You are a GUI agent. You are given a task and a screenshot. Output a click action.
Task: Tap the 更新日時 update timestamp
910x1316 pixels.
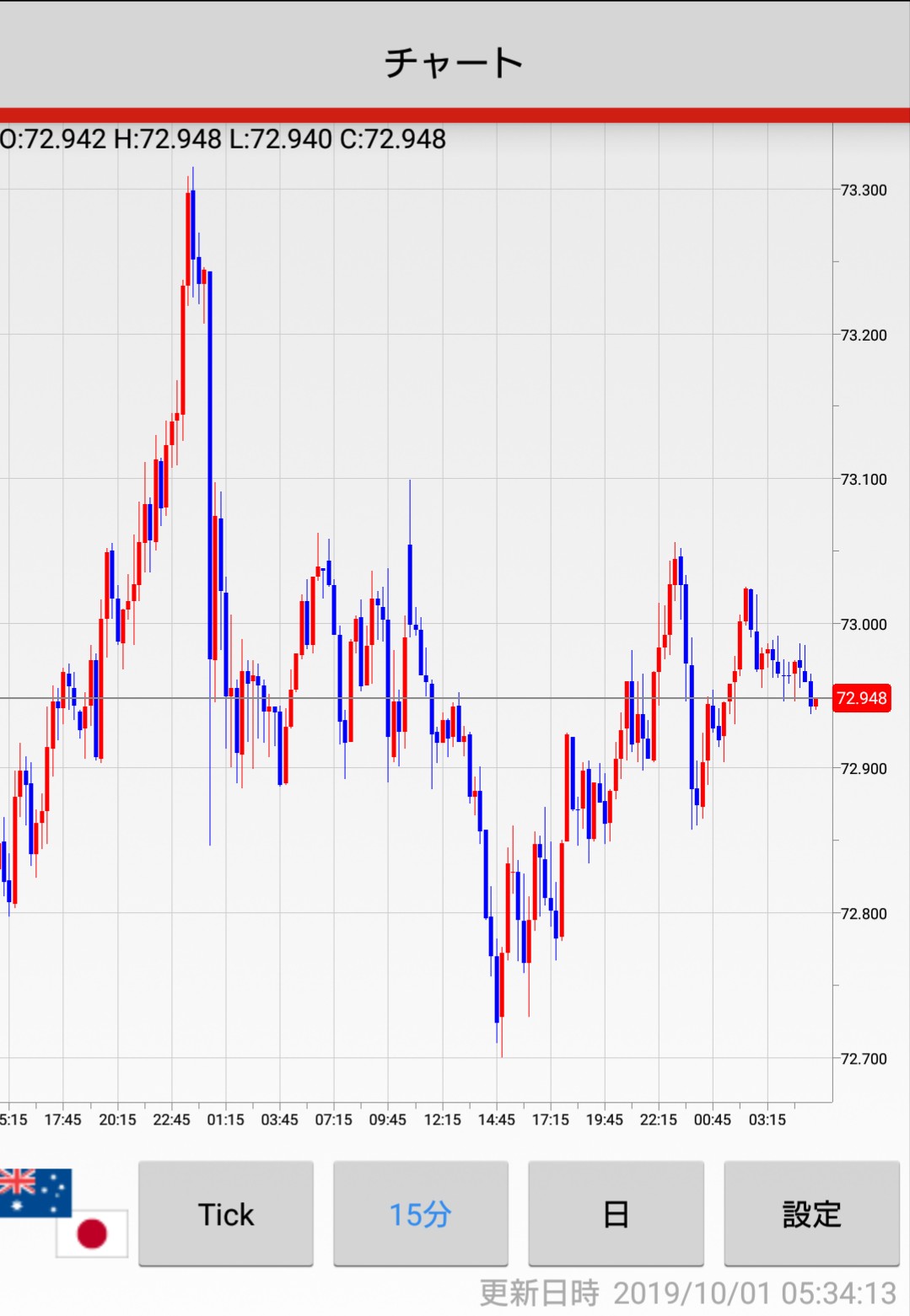click(x=687, y=1292)
